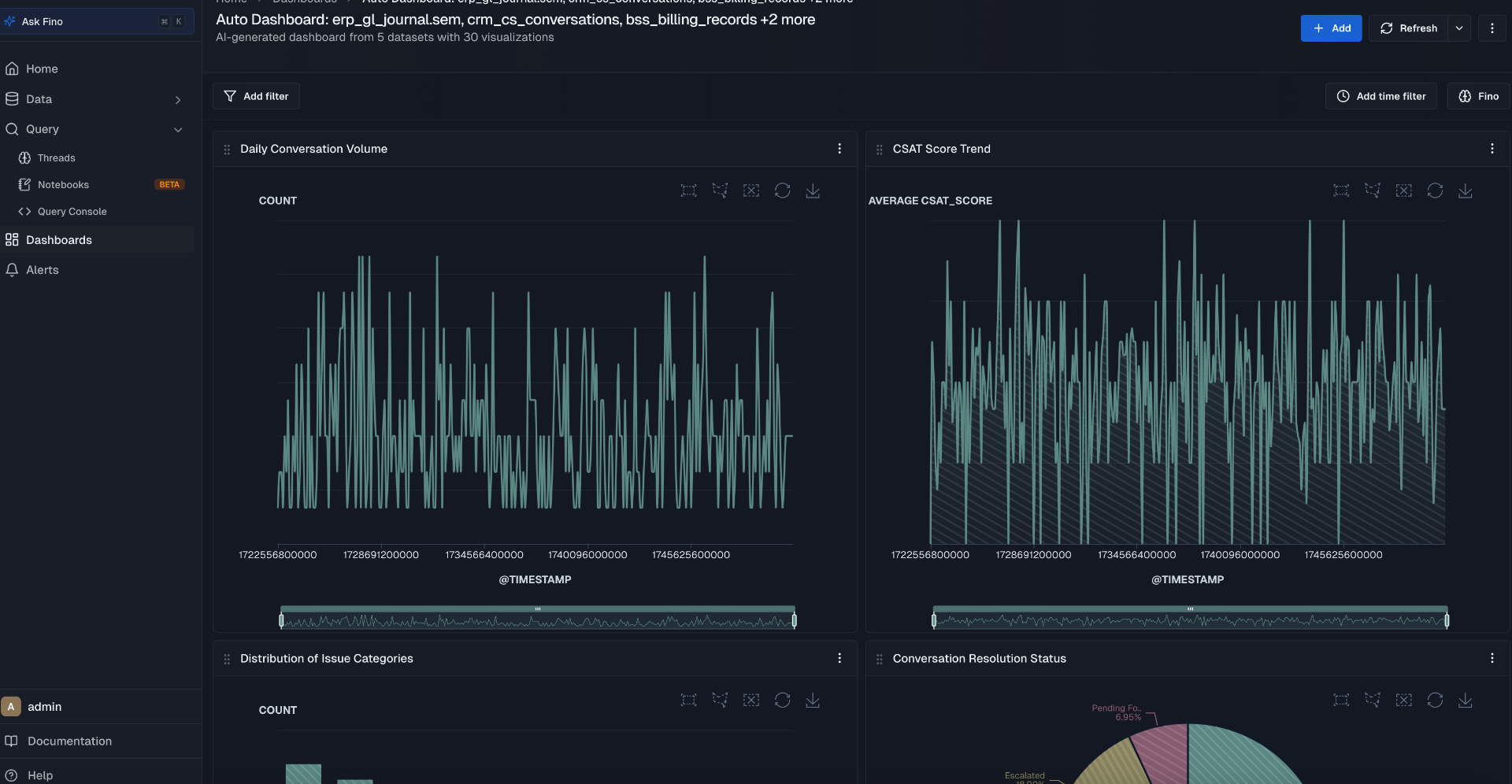Download Distribution of Issue Categories chart
Image resolution: width=1512 pixels, height=784 pixels.
(813, 700)
